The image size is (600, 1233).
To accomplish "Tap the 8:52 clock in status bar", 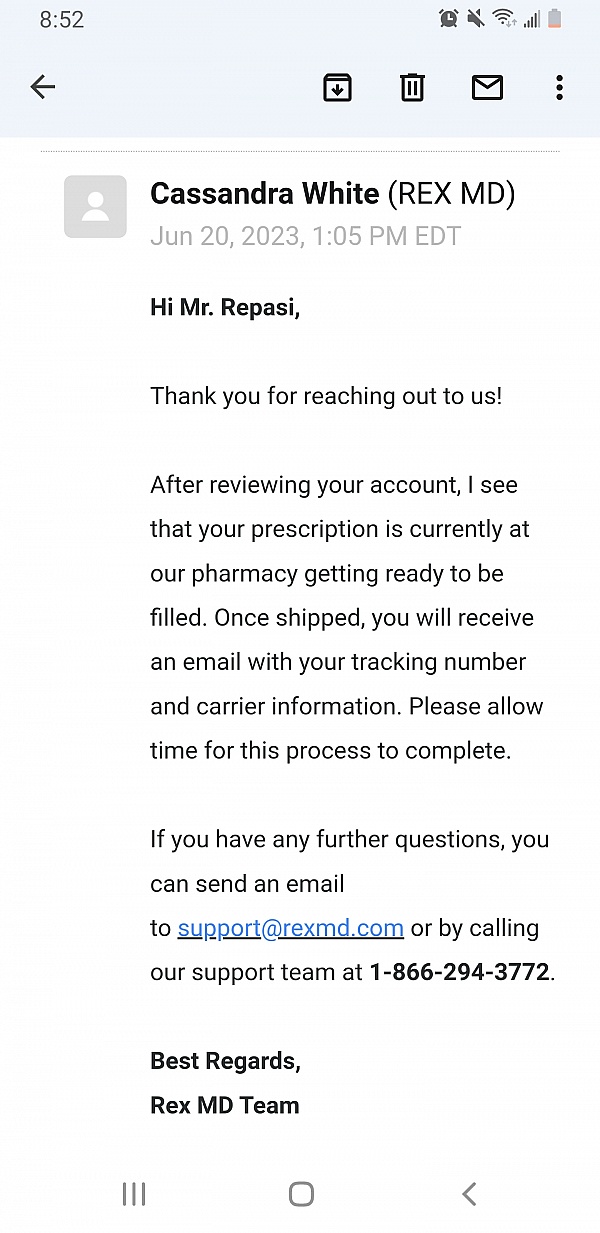I will 62,20.
